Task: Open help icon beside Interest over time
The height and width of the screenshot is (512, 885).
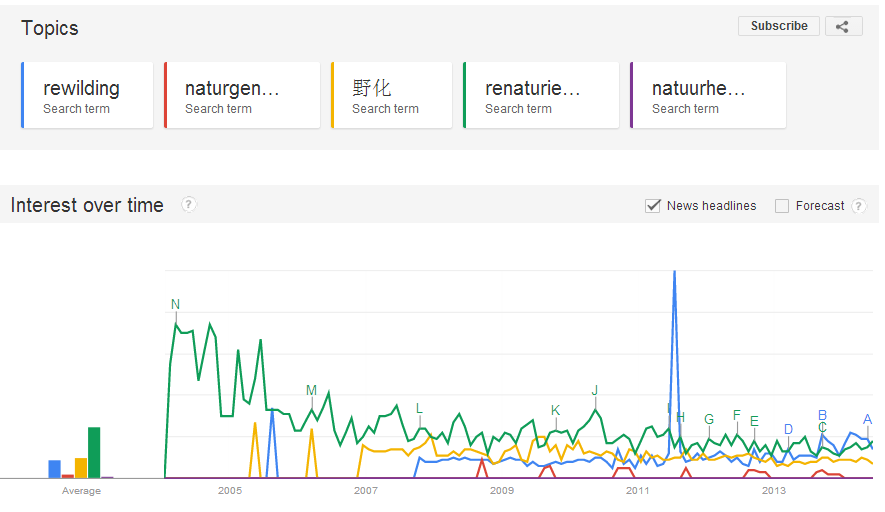Action: [x=189, y=204]
